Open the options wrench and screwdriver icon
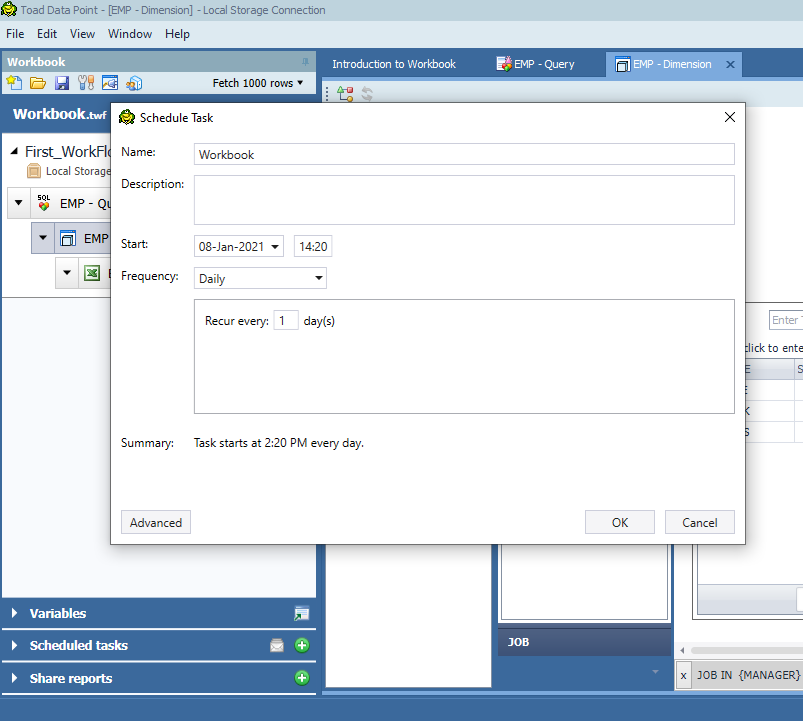803x721 pixels. pos(86,82)
